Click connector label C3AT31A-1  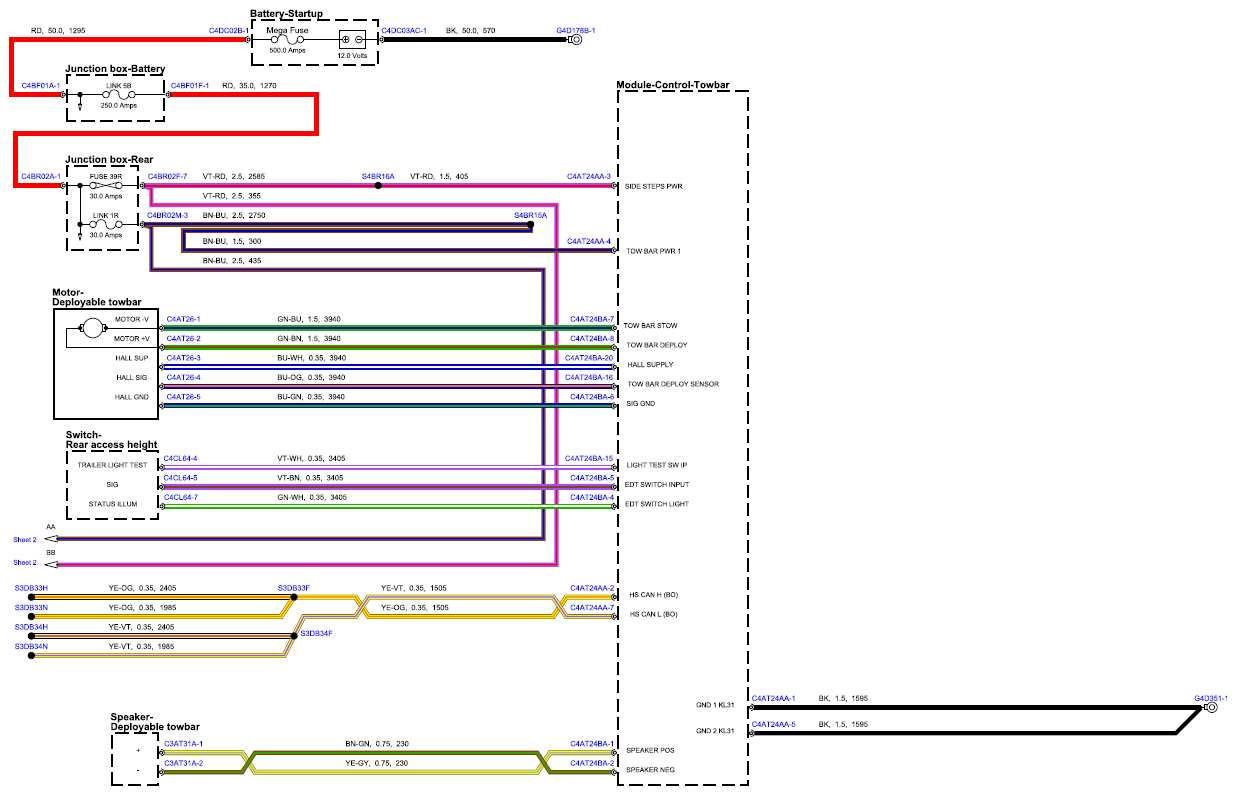[x=184, y=743]
